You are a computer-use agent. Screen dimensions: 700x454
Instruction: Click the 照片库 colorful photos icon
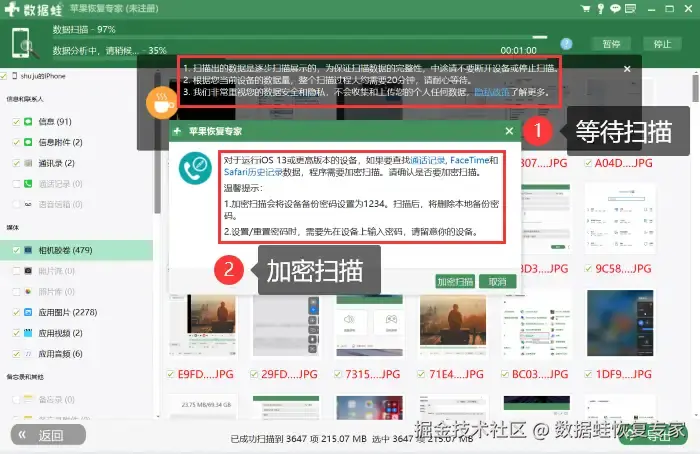[28, 292]
